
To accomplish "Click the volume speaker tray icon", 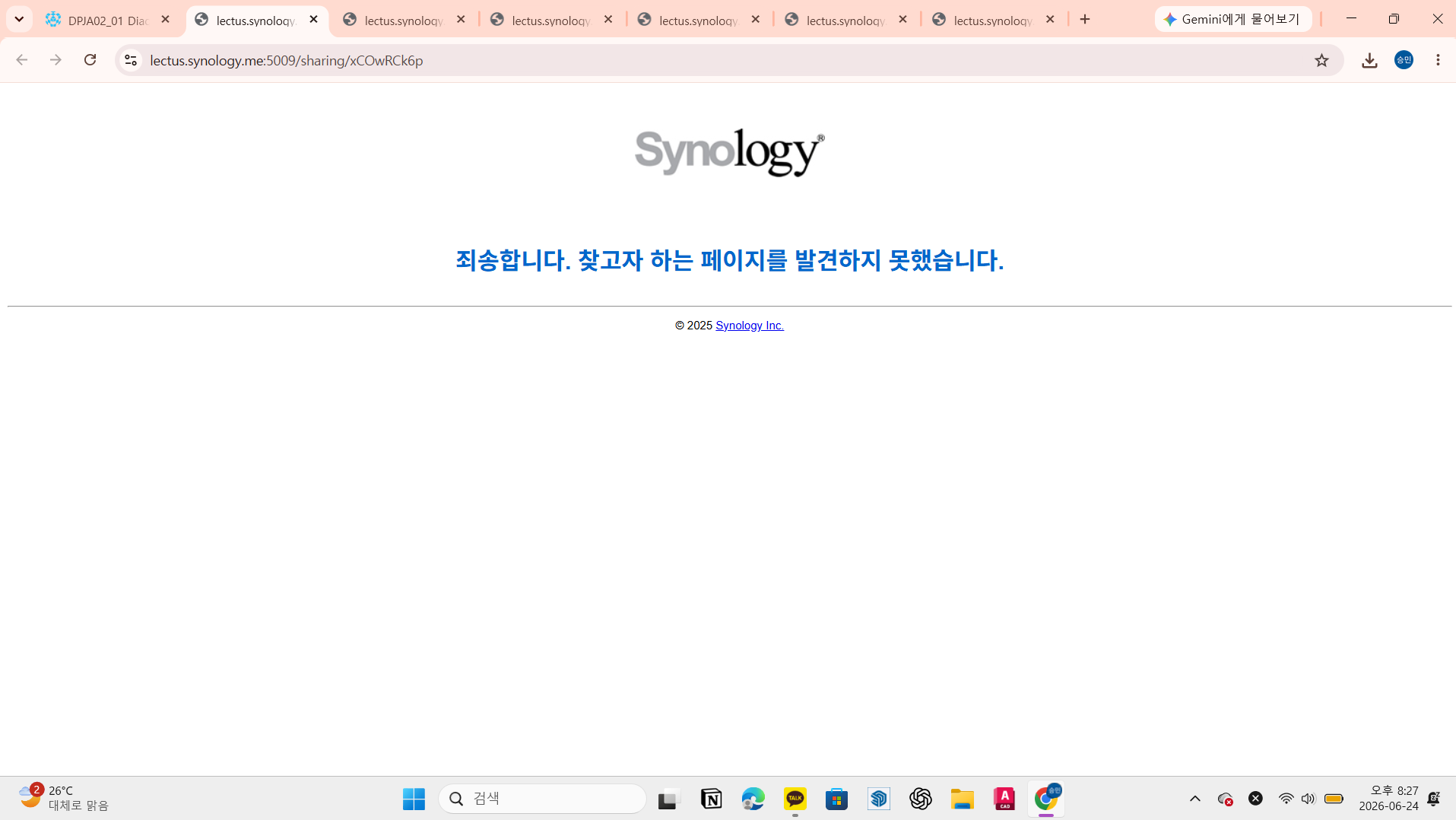I will click(x=1308, y=799).
